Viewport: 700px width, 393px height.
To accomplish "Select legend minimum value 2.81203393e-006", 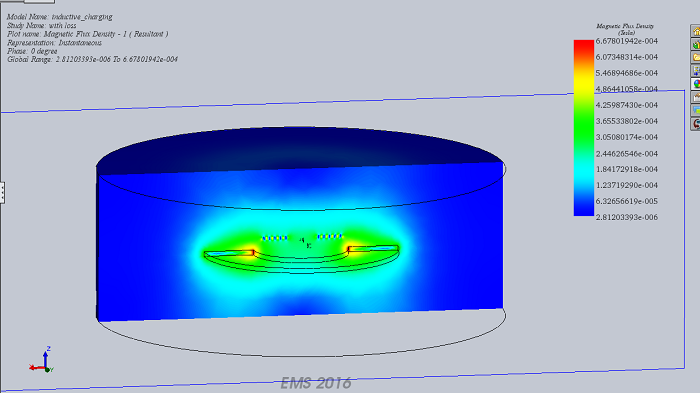I will 626,217.
